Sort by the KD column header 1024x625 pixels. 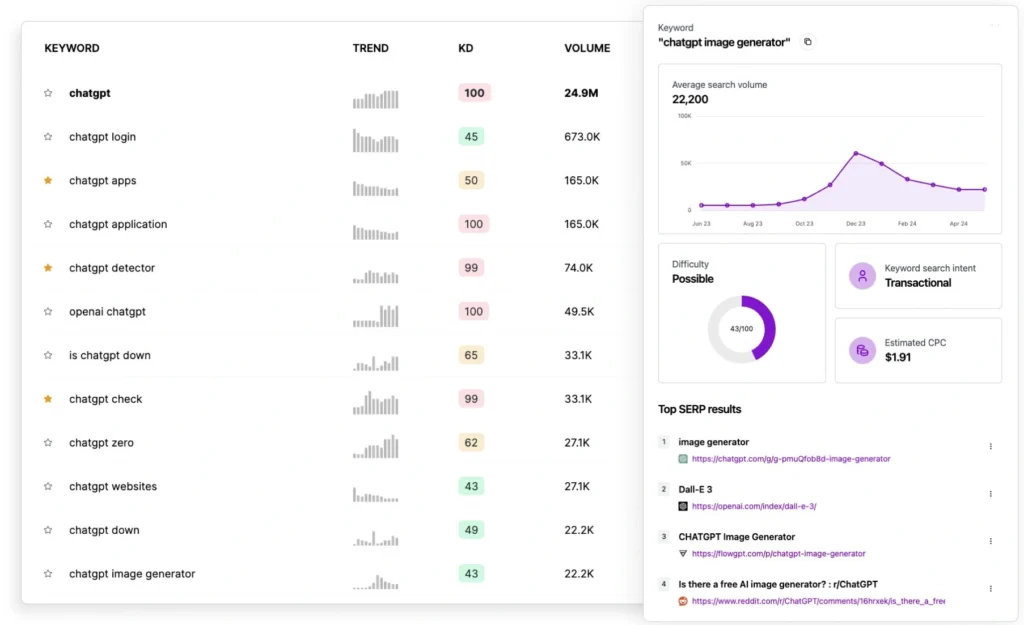pos(466,48)
